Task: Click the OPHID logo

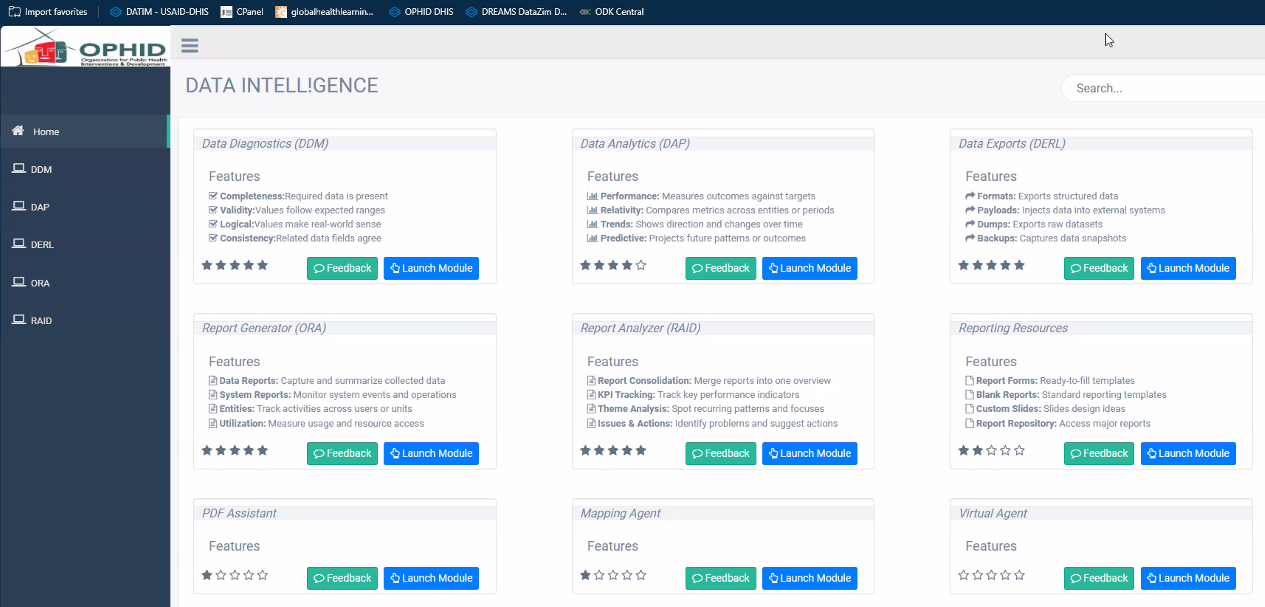Action: click(x=85, y=47)
